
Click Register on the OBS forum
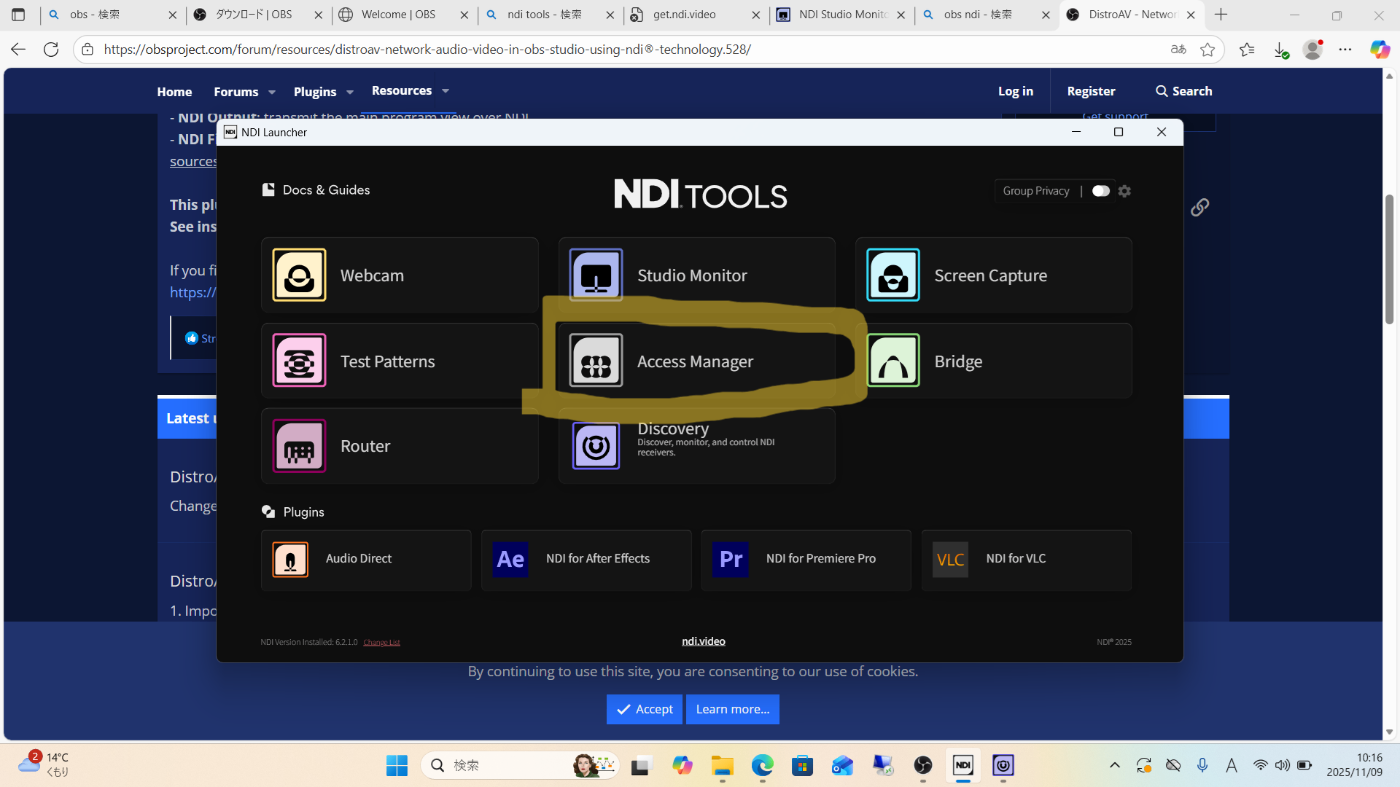click(x=1091, y=91)
